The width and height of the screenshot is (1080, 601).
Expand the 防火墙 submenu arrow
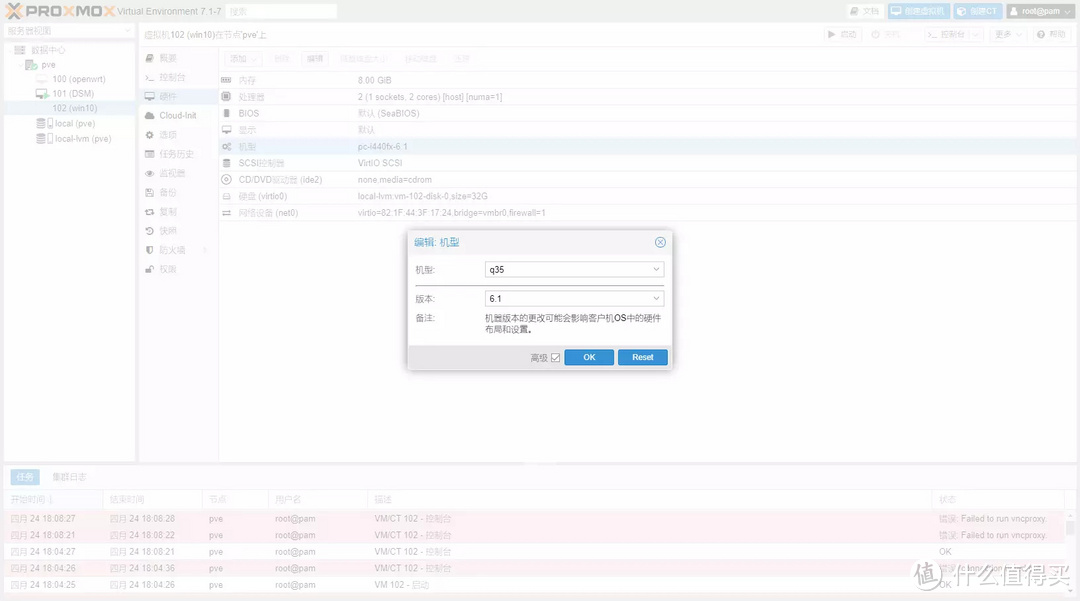pyautogui.click(x=205, y=250)
